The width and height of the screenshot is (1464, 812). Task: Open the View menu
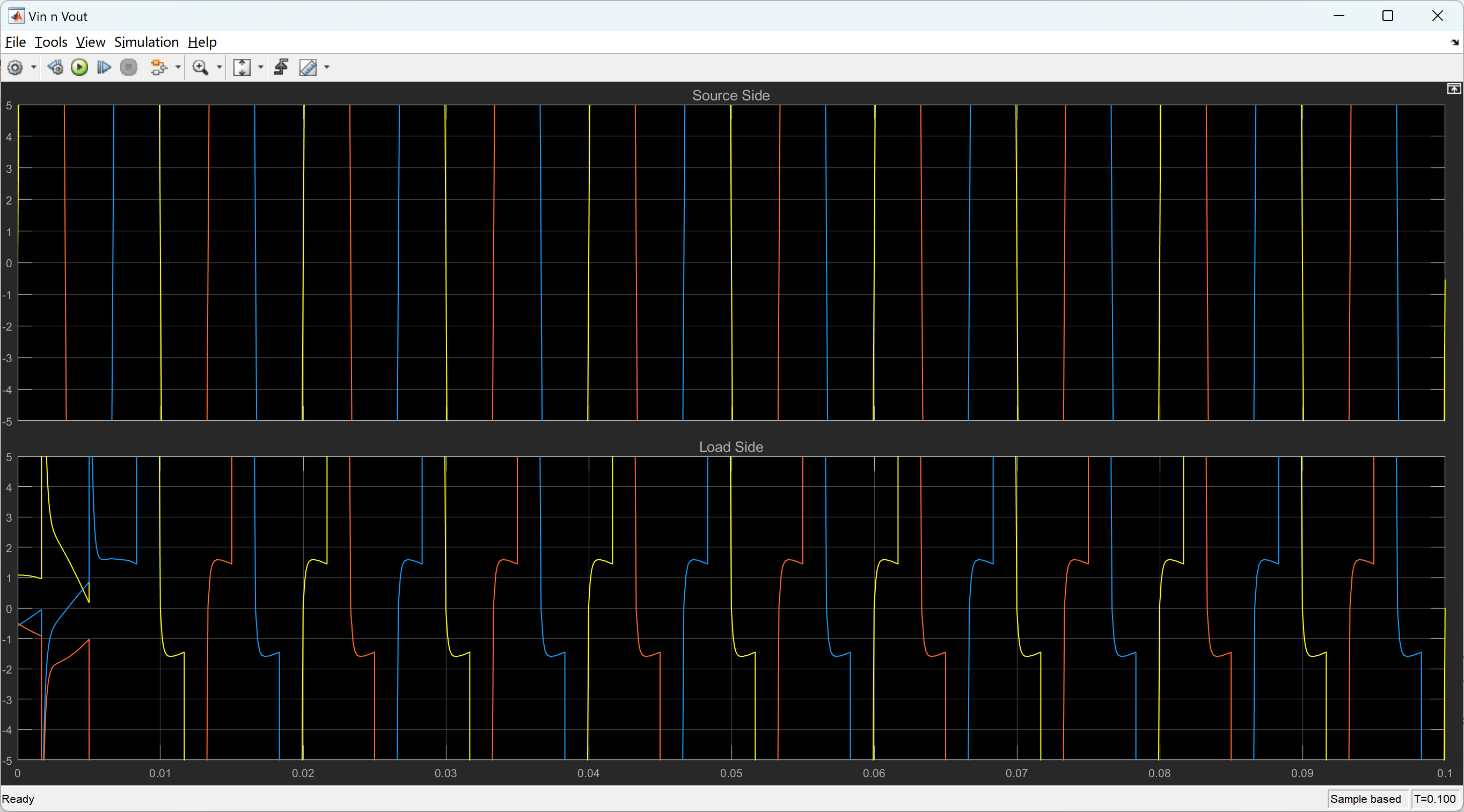tap(90, 42)
